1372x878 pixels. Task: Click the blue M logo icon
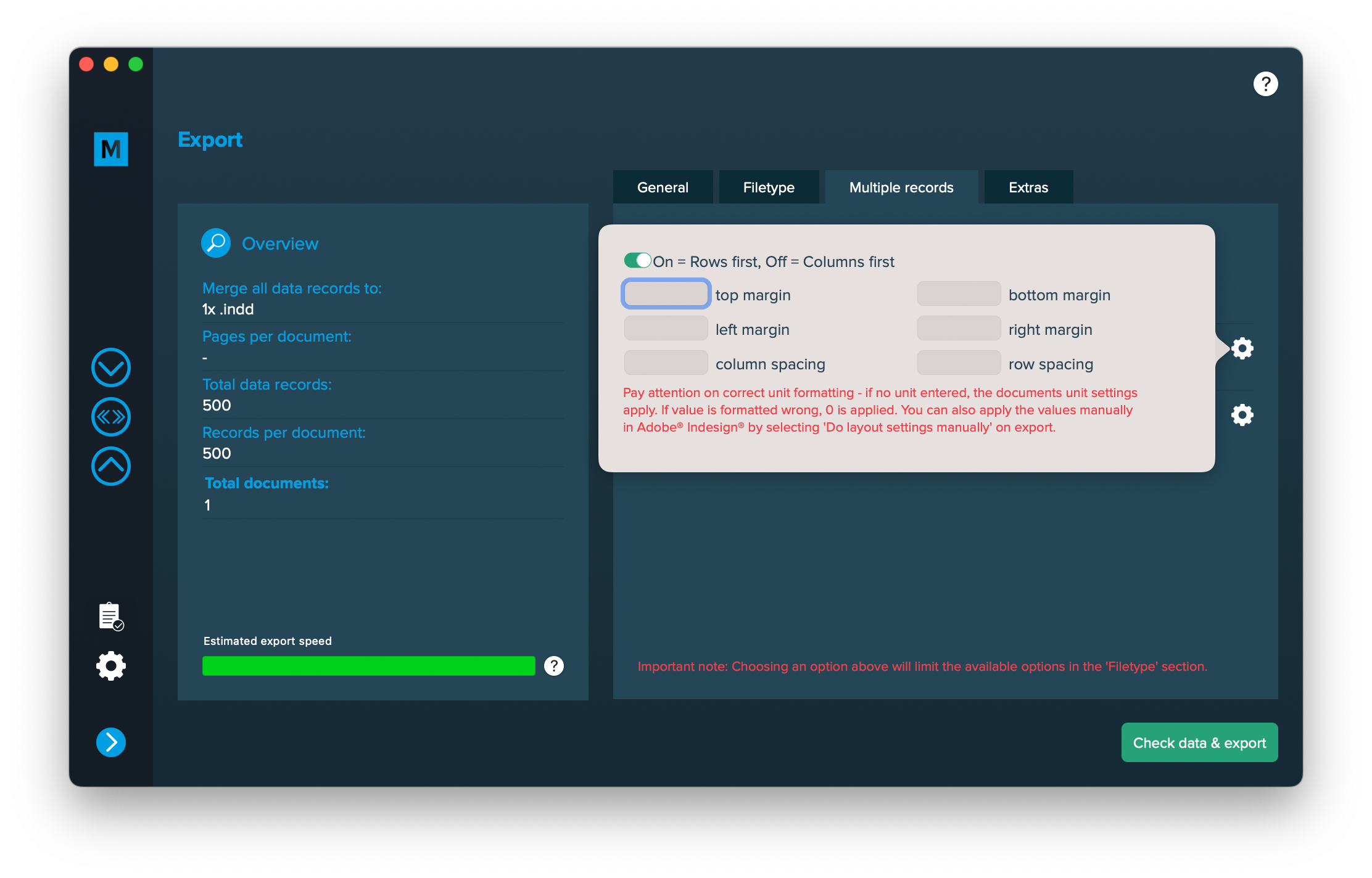(111, 149)
